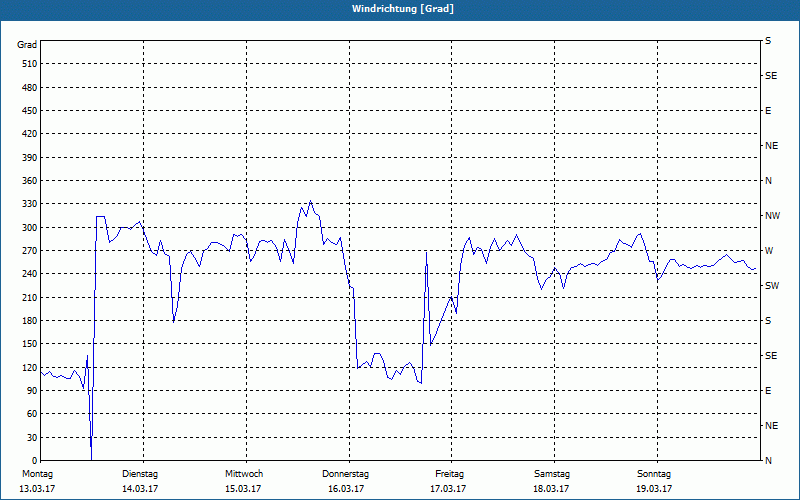800x500 pixels.
Task: Click the 300 y-axis value
Action: coord(30,227)
